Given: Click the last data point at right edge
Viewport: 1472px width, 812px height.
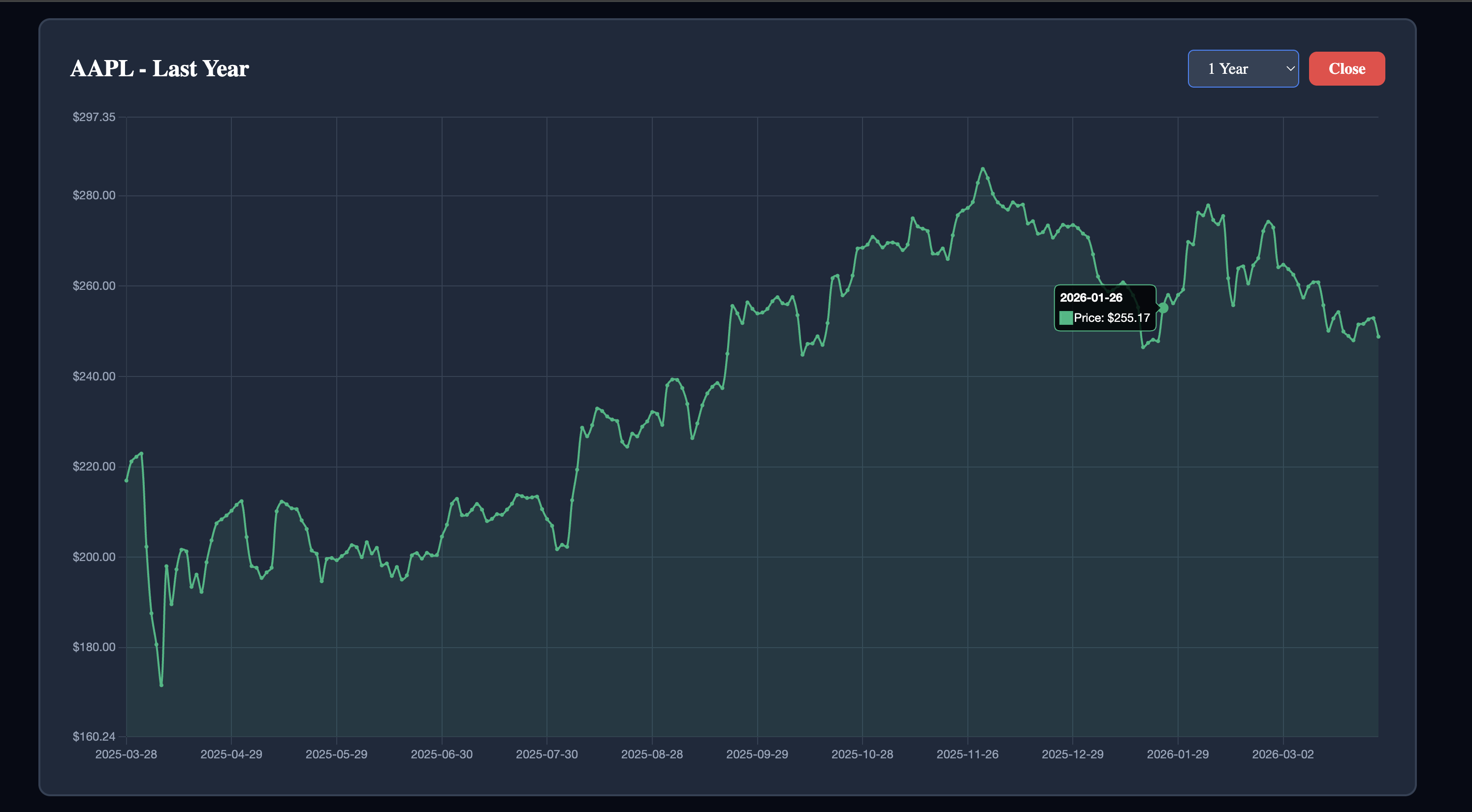Looking at the screenshot, I should pyautogui.click(x=1378, y=337).
